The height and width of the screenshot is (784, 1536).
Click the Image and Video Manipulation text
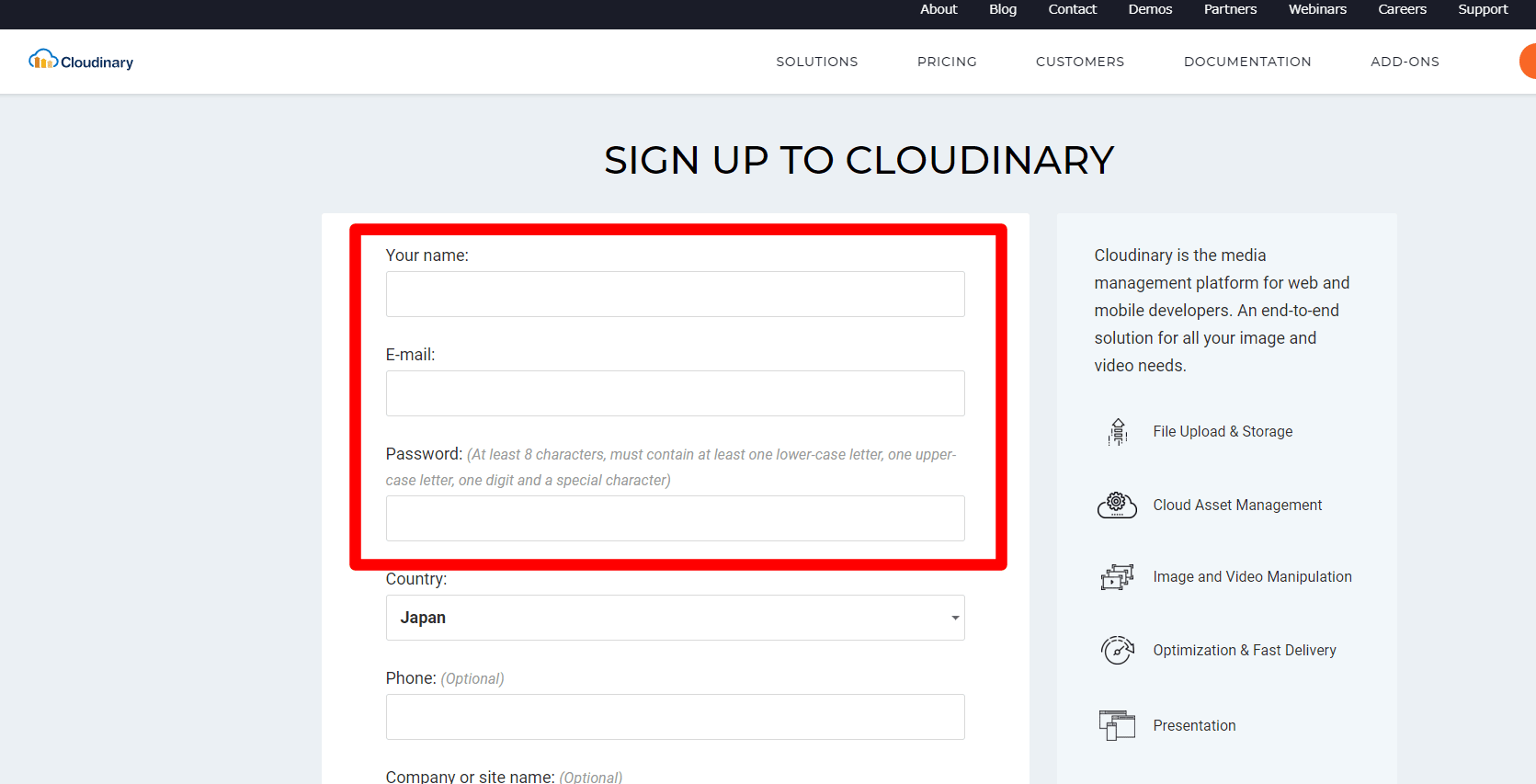tap(1252, 577)
